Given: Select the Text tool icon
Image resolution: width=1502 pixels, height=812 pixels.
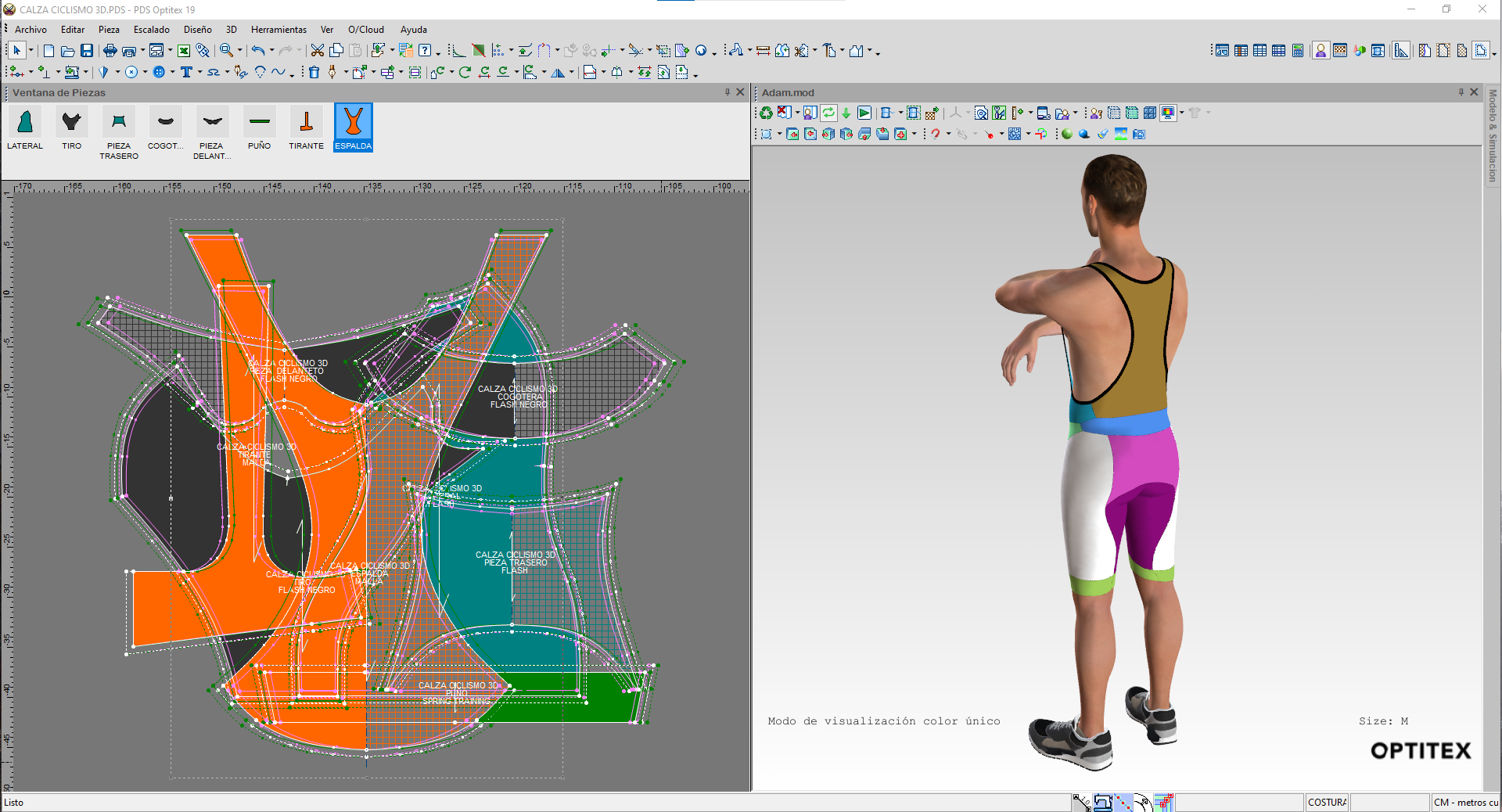Looking at the screenshot, I should (x=186, y=73).
